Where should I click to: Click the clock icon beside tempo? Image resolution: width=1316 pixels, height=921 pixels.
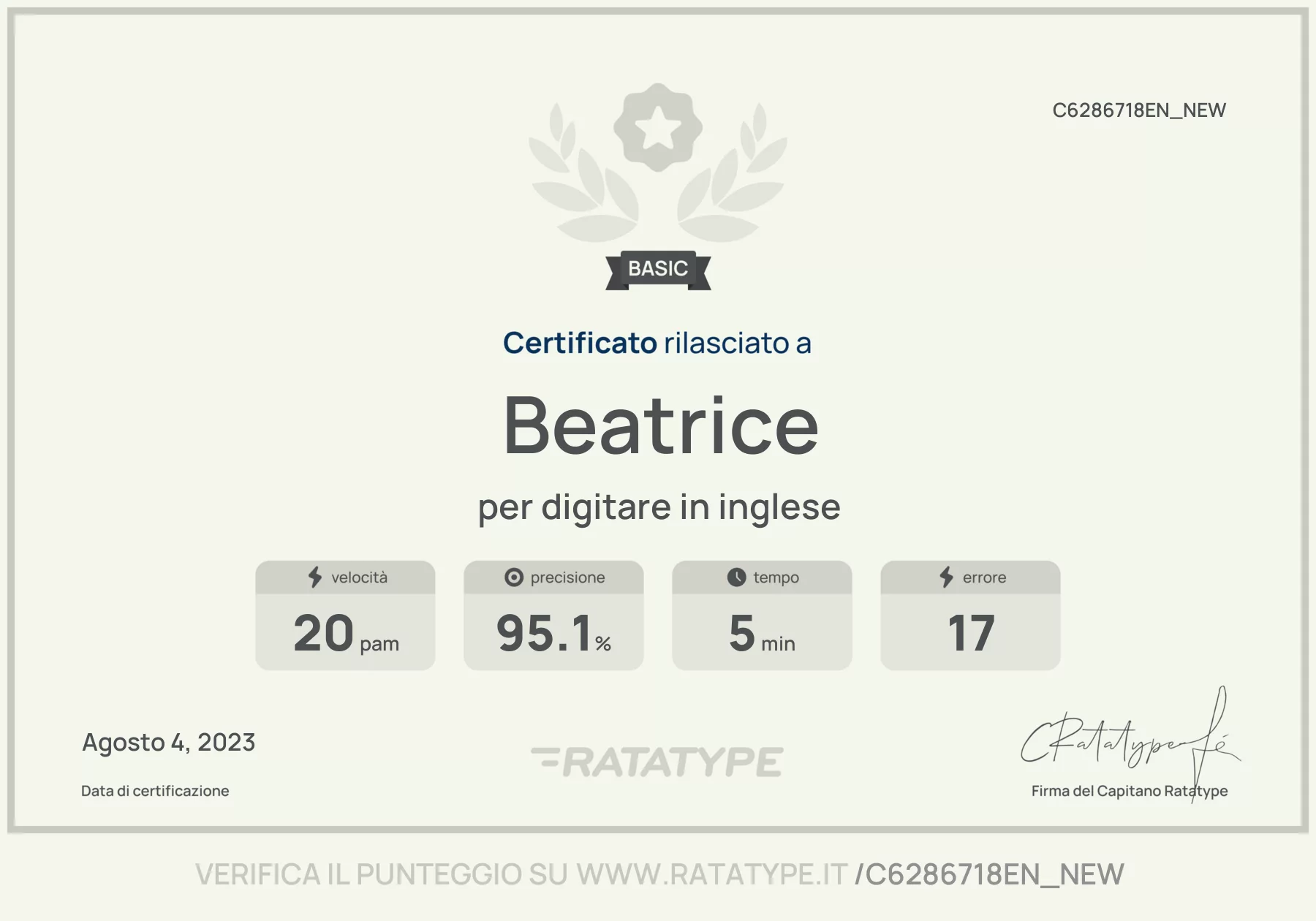click(736, 577)
